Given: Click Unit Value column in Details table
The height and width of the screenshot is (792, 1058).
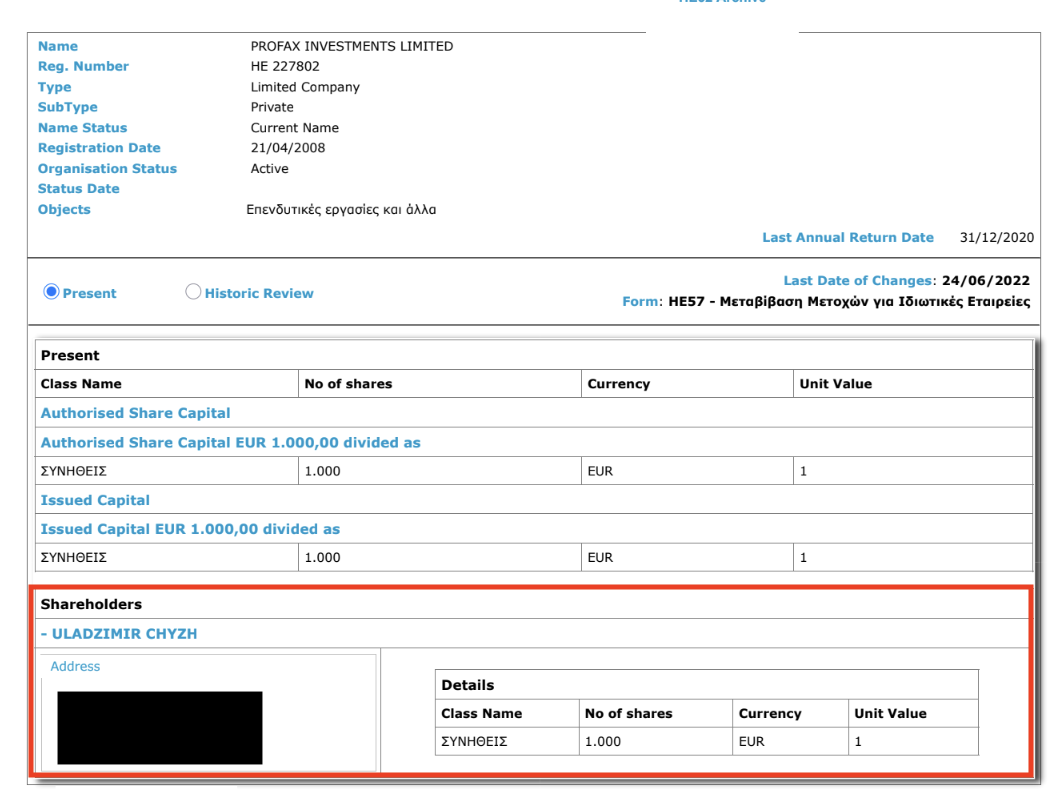Looking at the screenshot, I should click(x=889, y=714).
